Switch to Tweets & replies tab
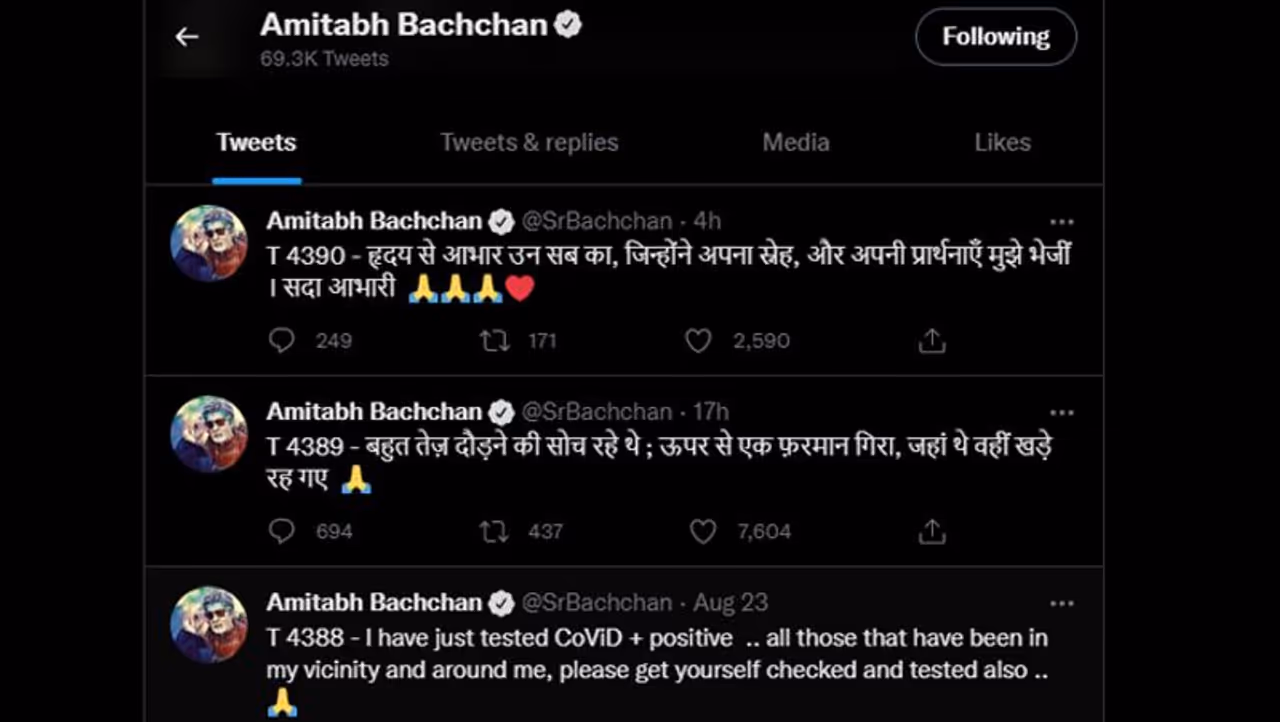 pos(529,142)
